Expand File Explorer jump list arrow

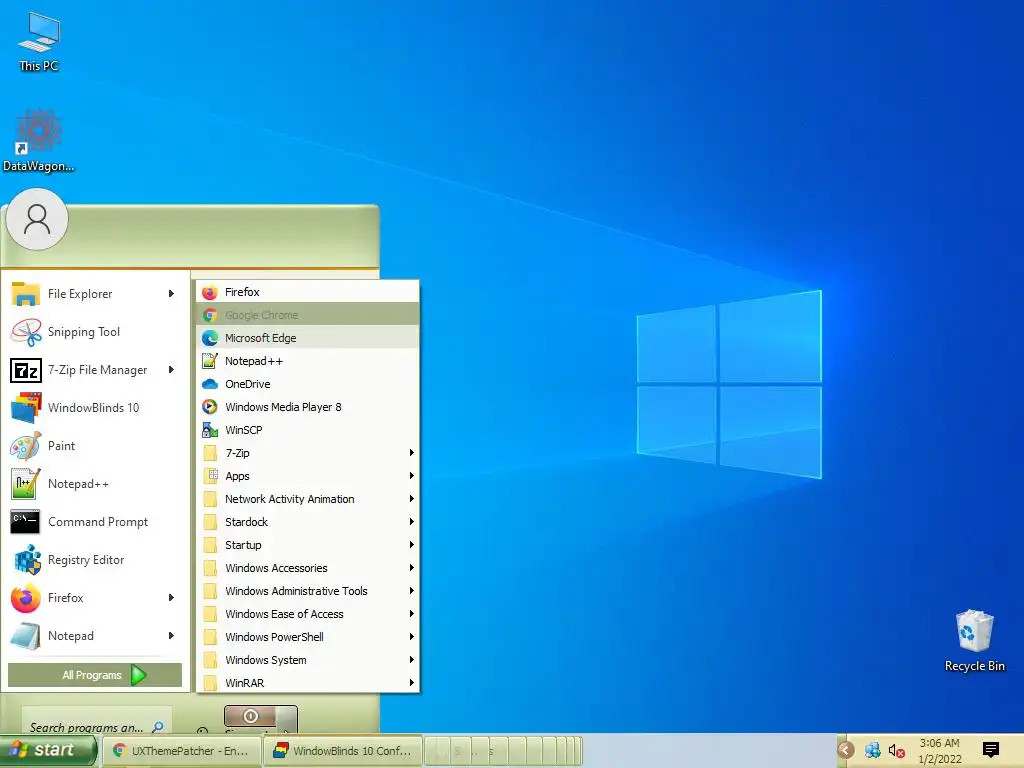[171, 294]
